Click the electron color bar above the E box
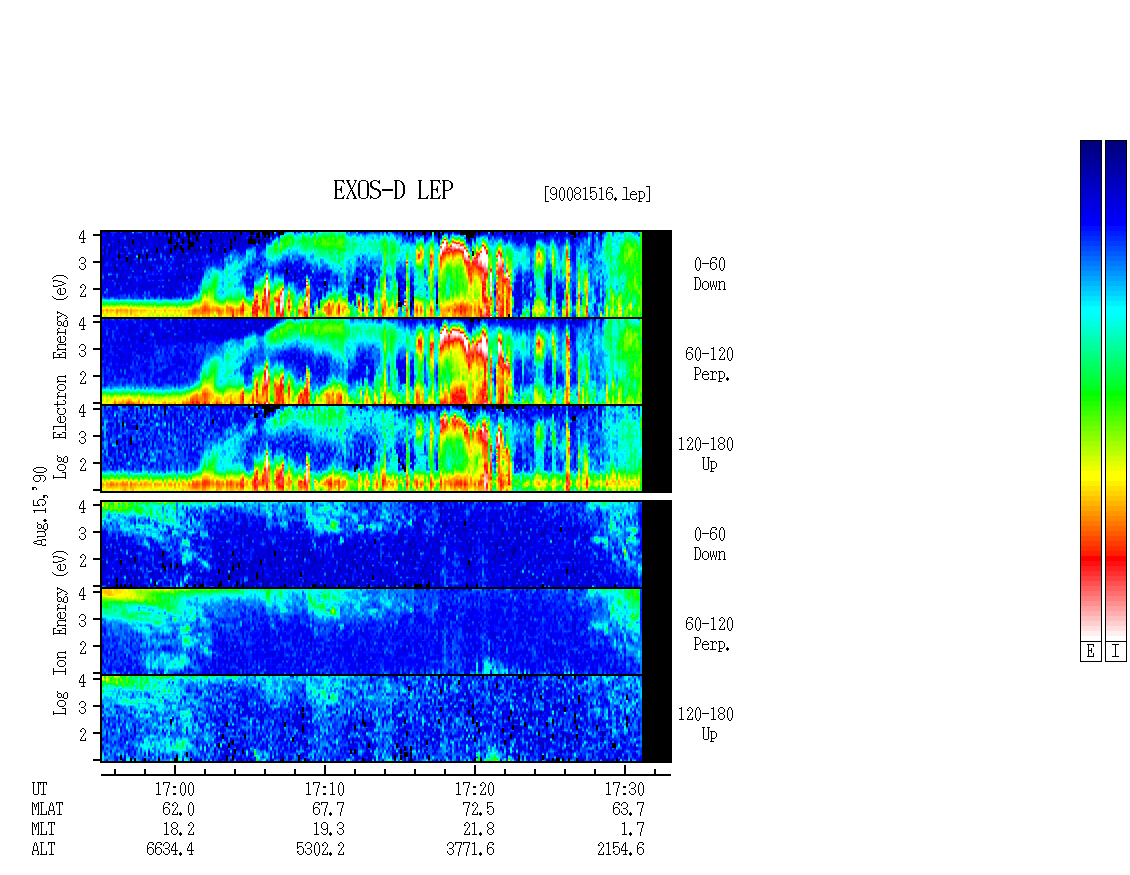 1090,390
